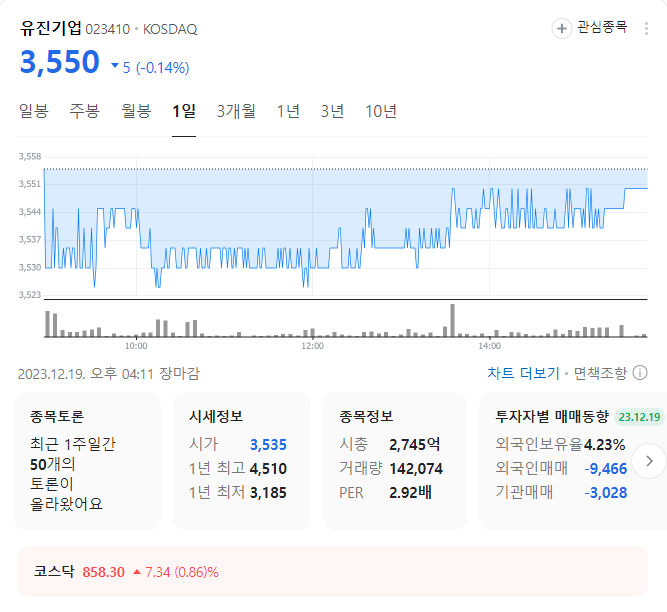Click the foreign holding ratio 4.23%
667x612 pixels.
(x=604, y=445)
